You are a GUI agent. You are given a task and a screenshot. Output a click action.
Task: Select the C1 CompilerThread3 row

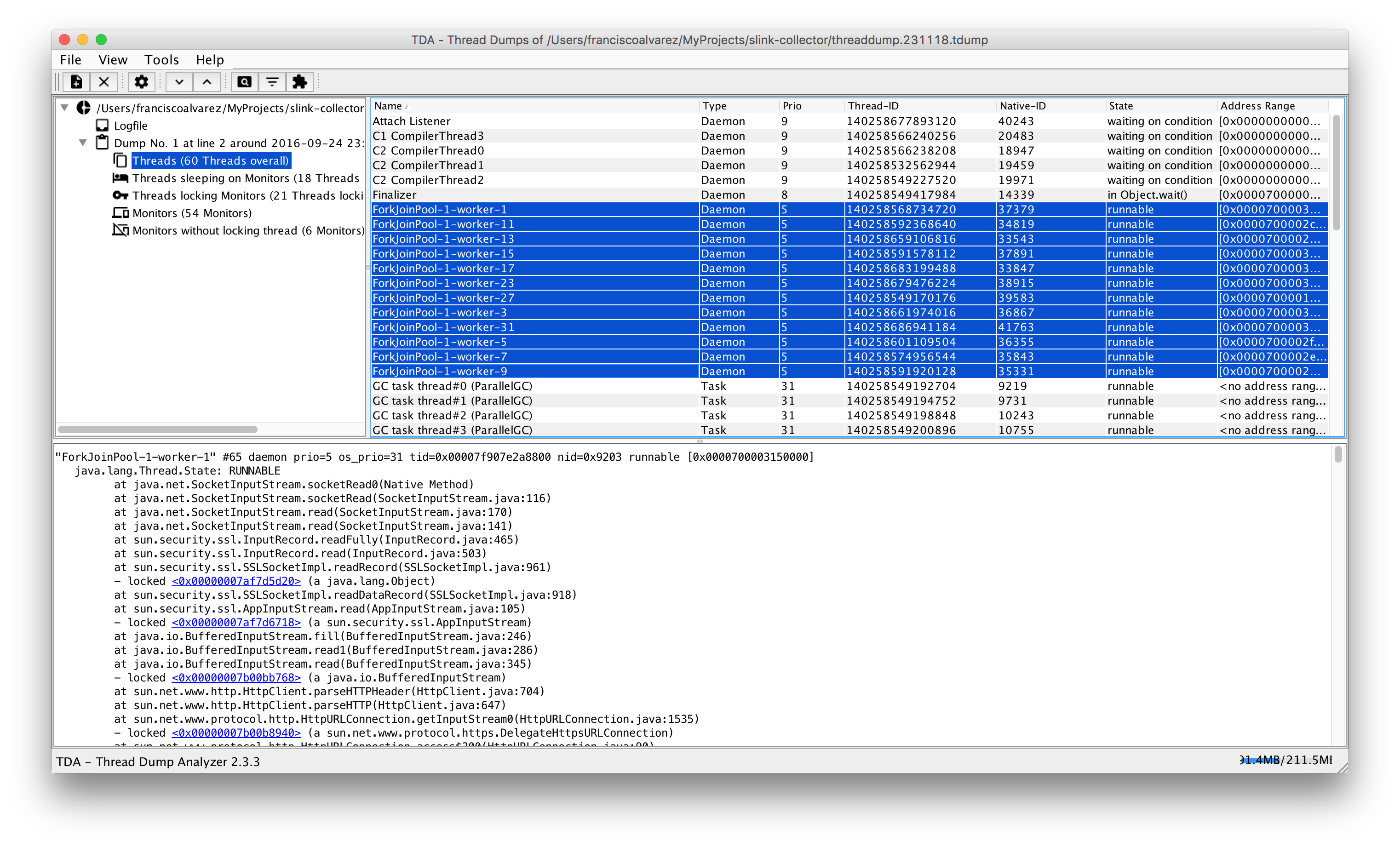tap(849, 136)
